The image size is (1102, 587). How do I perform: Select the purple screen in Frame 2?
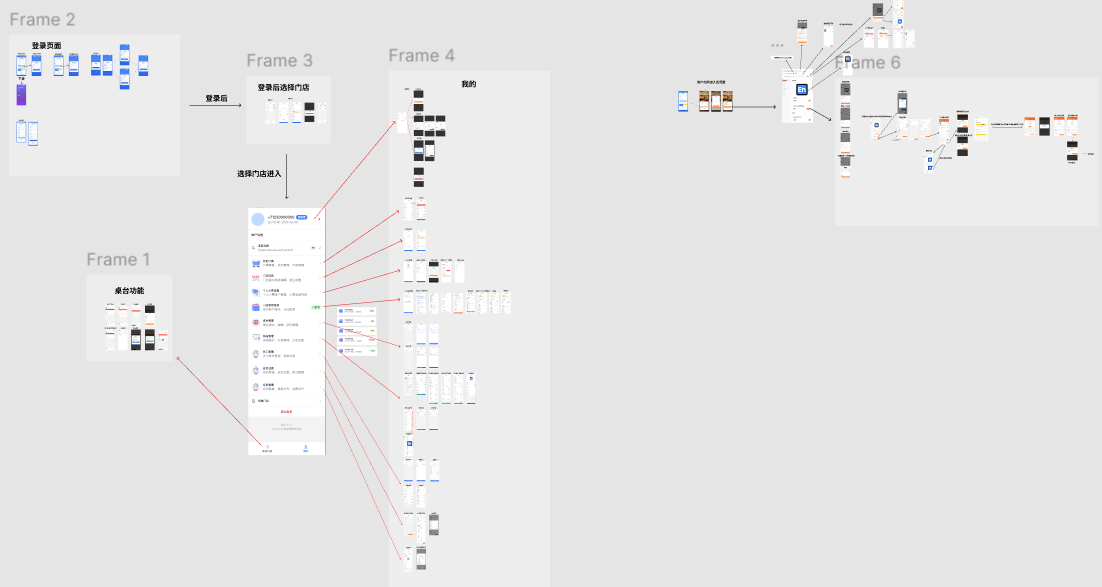click(x=21, y=95)
